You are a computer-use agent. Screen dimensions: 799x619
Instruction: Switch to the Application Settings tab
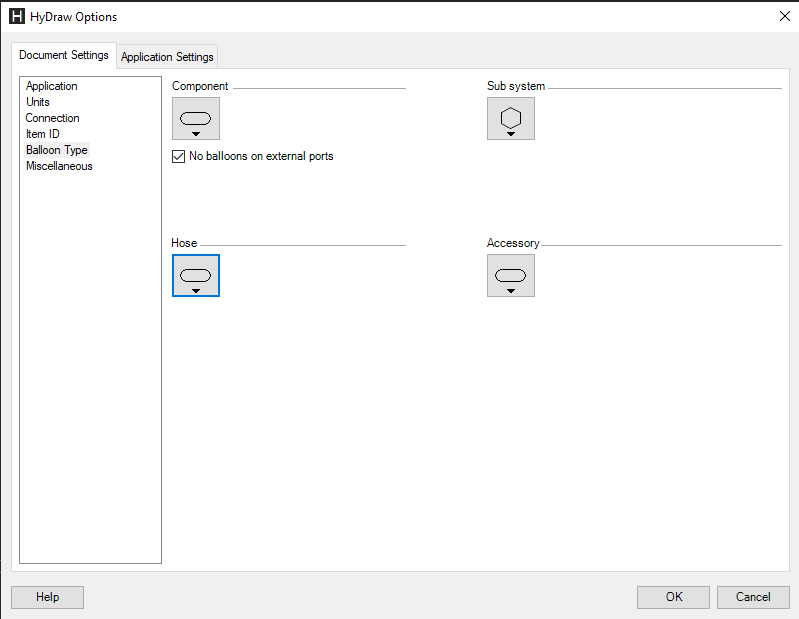pos(167,57)
